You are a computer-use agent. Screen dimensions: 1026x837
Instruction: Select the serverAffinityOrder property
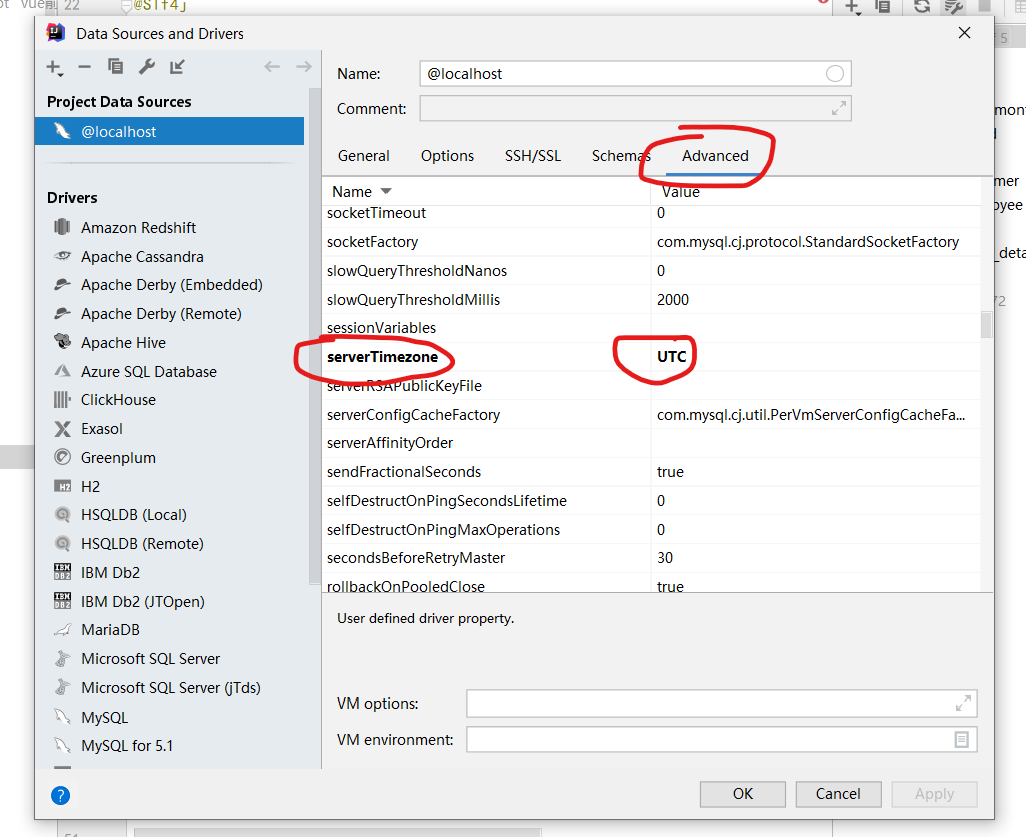[x=390, y=443]
